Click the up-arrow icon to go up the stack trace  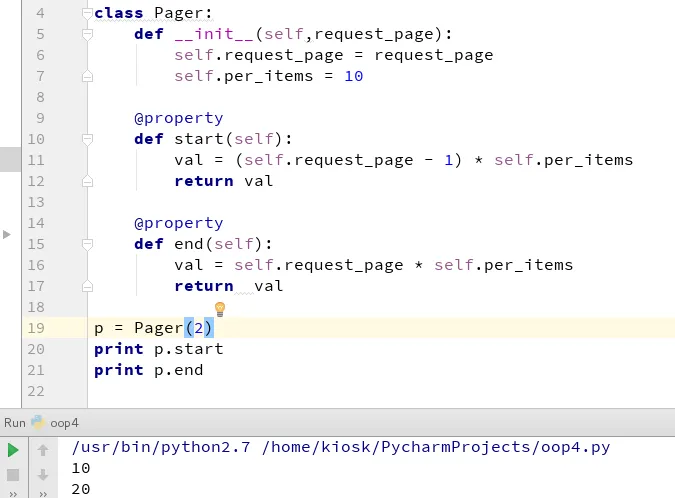[43, 450]
